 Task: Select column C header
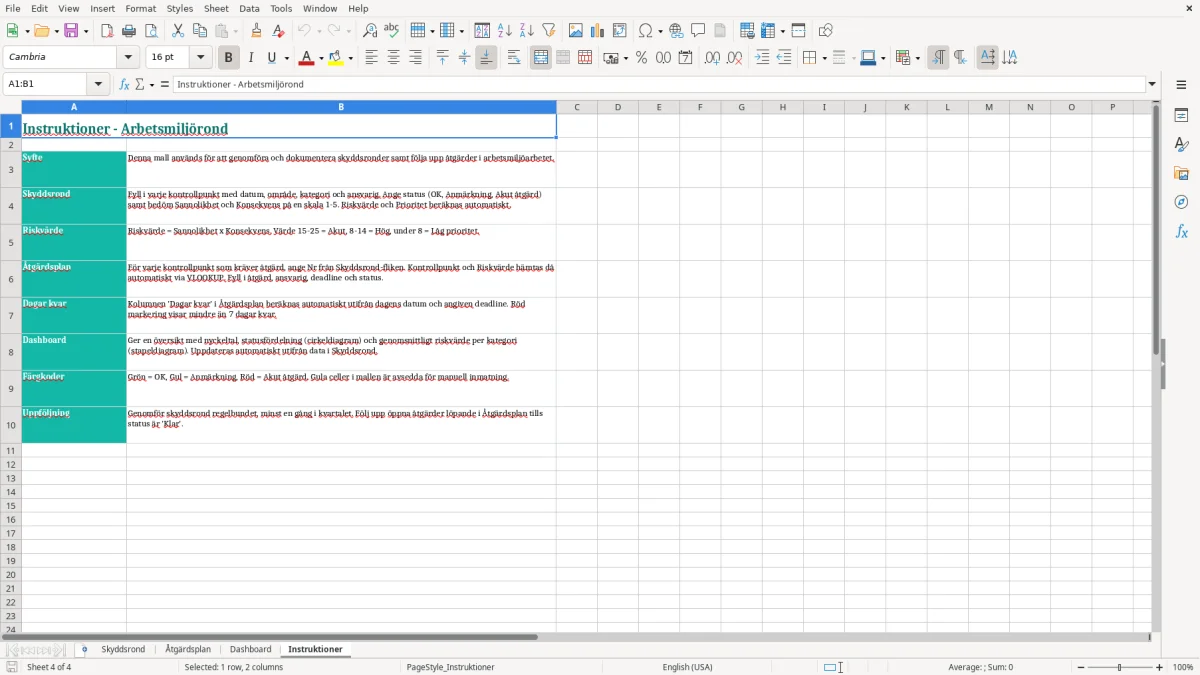577,107
